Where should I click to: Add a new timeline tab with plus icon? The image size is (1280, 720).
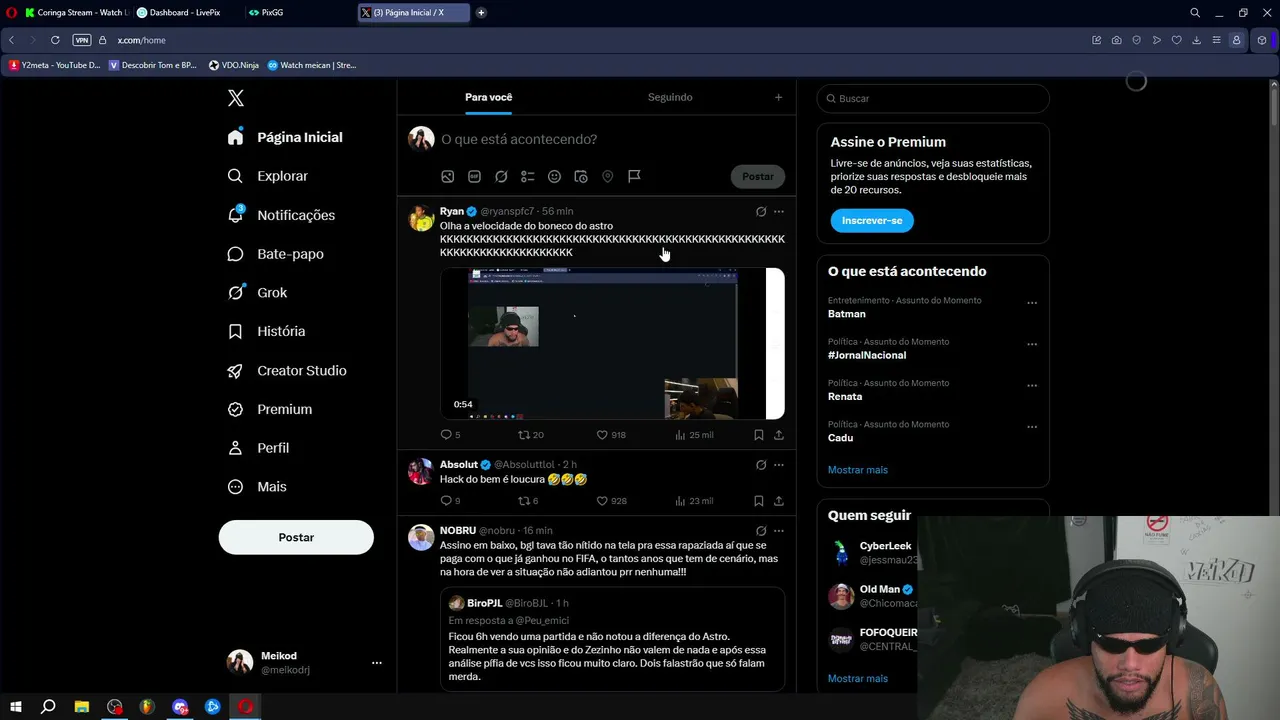[779, 97]
